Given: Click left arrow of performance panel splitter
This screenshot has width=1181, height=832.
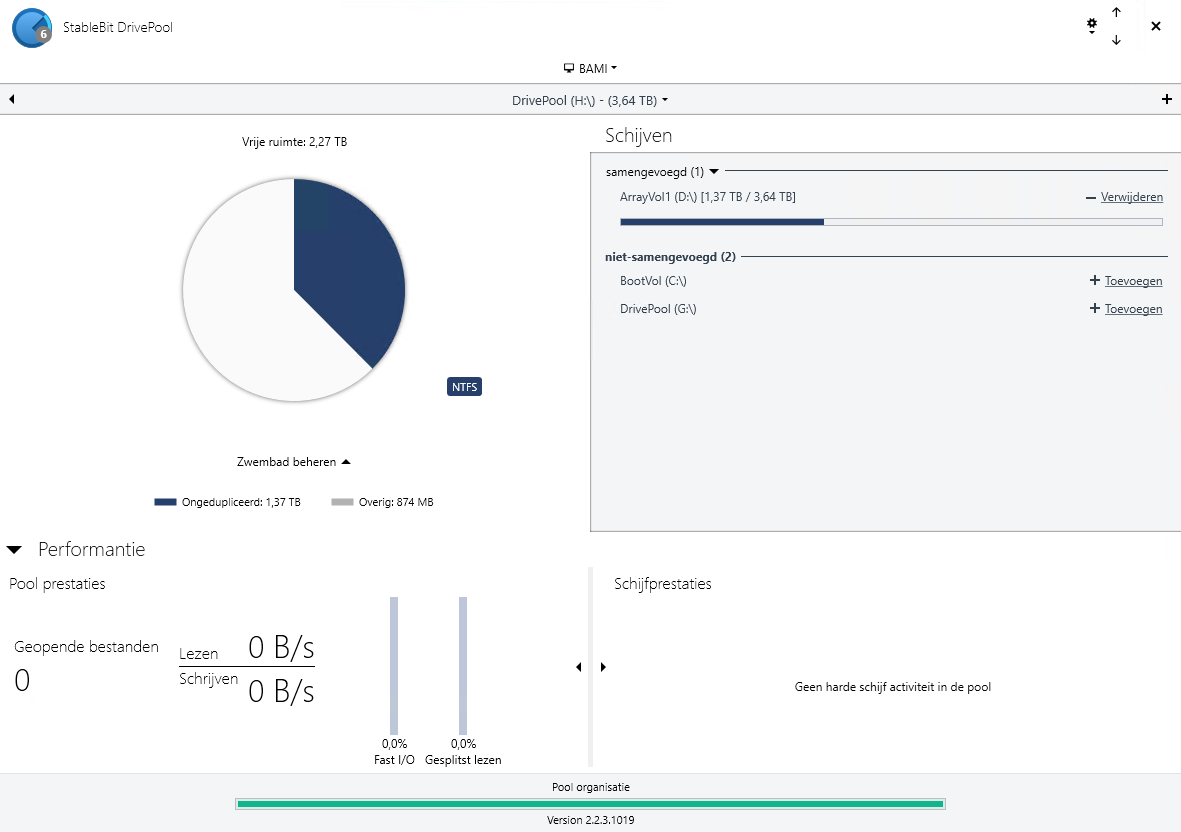Looking at the screenshot, I should (x=578, y=667).
